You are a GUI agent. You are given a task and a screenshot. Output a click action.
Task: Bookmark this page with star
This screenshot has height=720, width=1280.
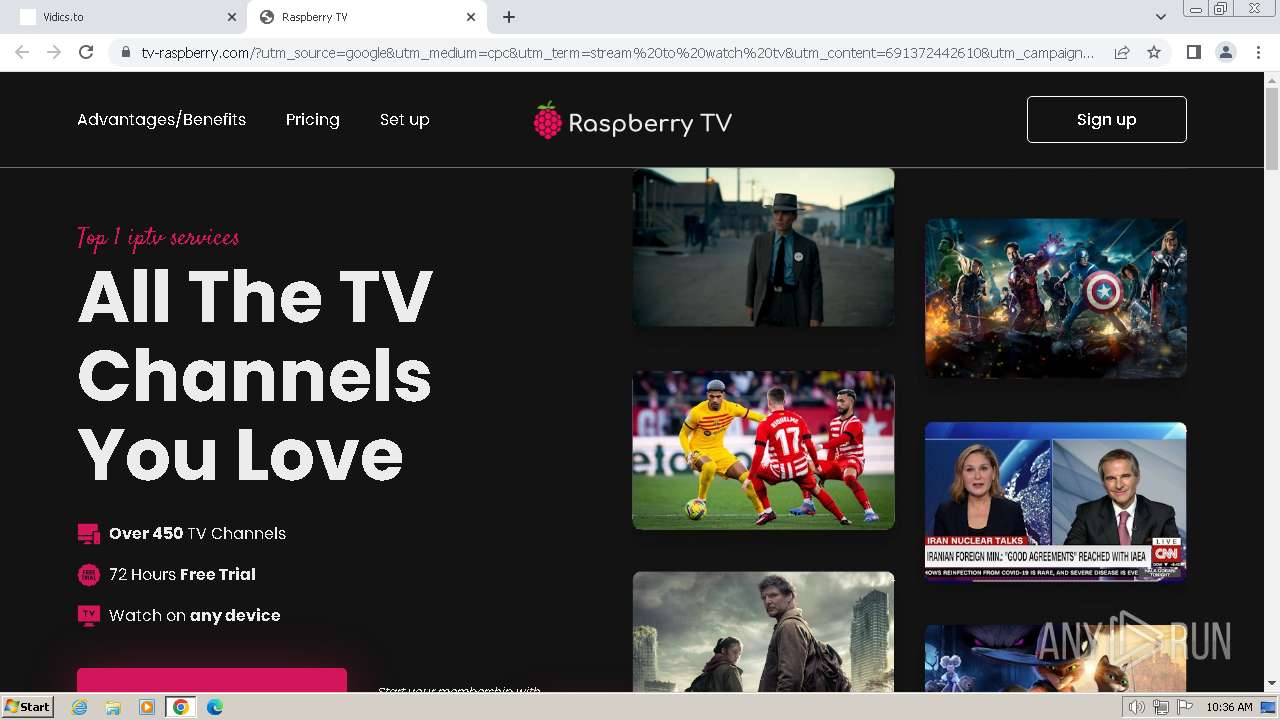tap(1154, 52)
